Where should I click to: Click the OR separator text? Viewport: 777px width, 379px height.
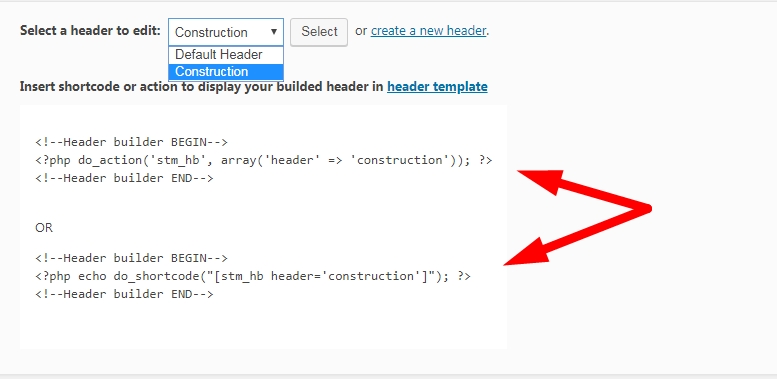click(x=44, y=228)
